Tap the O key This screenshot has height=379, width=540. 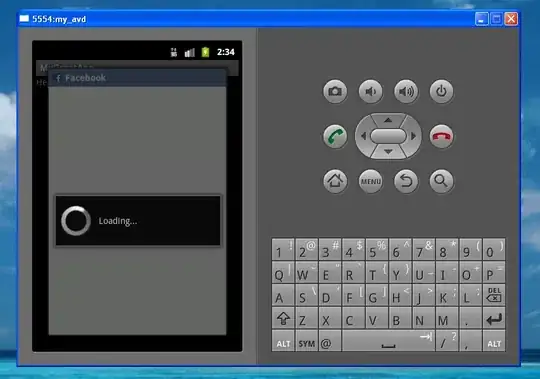click(x=470, y=272)
